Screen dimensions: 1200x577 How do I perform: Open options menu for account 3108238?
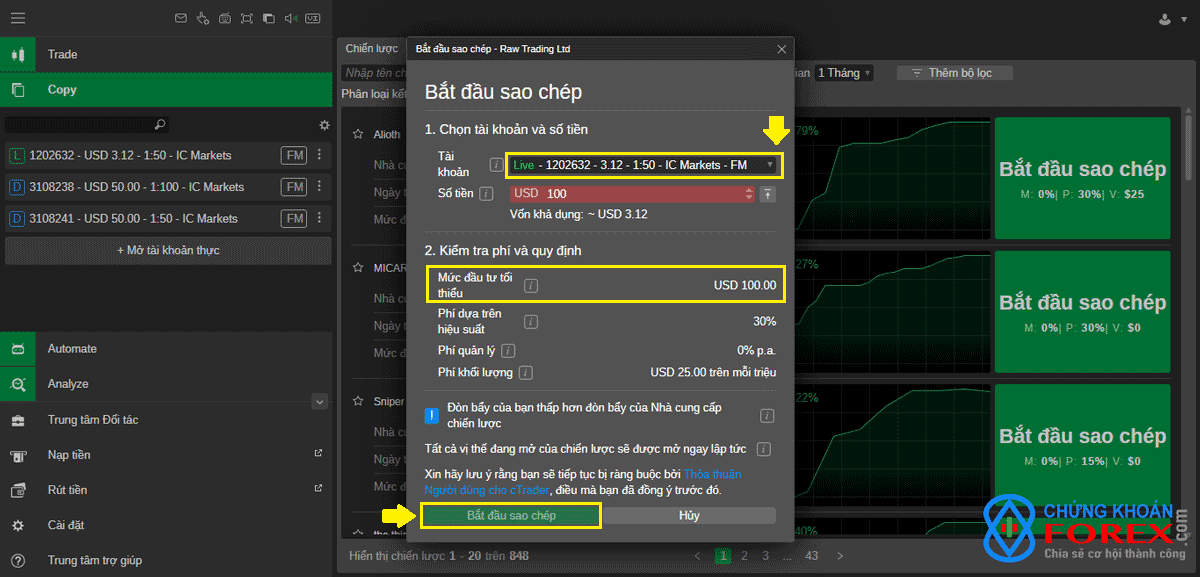(x=319, y=187)
